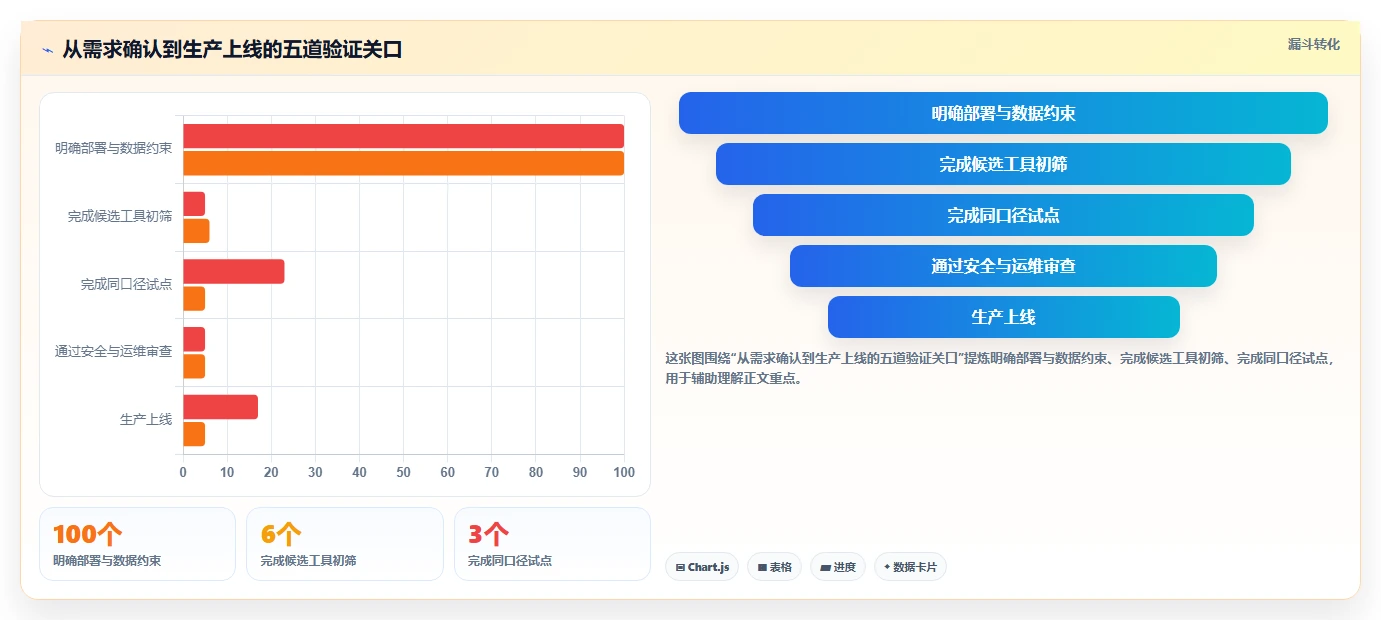This screenshot has width=1381, height=620.
Task: Click the 通过安全与运维审查 funnel step
Action: 1003,266
